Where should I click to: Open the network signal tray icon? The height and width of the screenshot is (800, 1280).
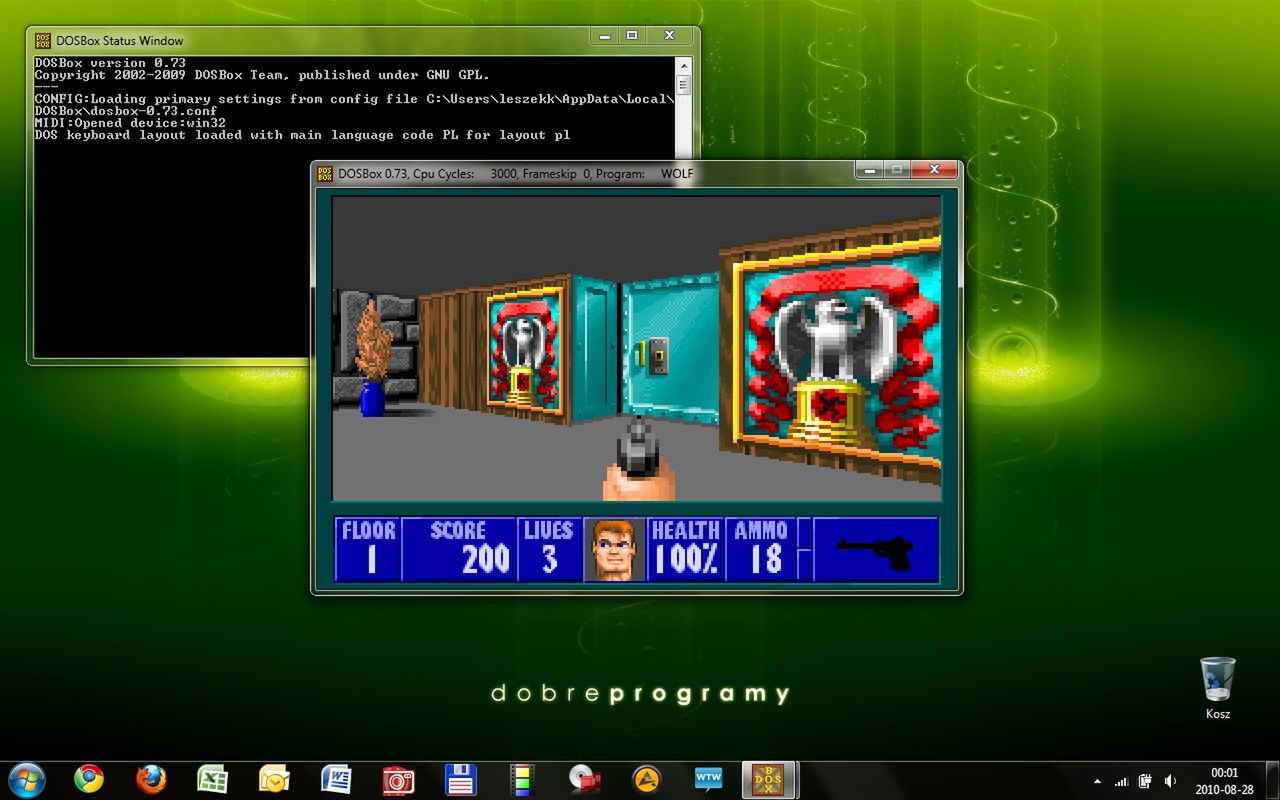1121,781
